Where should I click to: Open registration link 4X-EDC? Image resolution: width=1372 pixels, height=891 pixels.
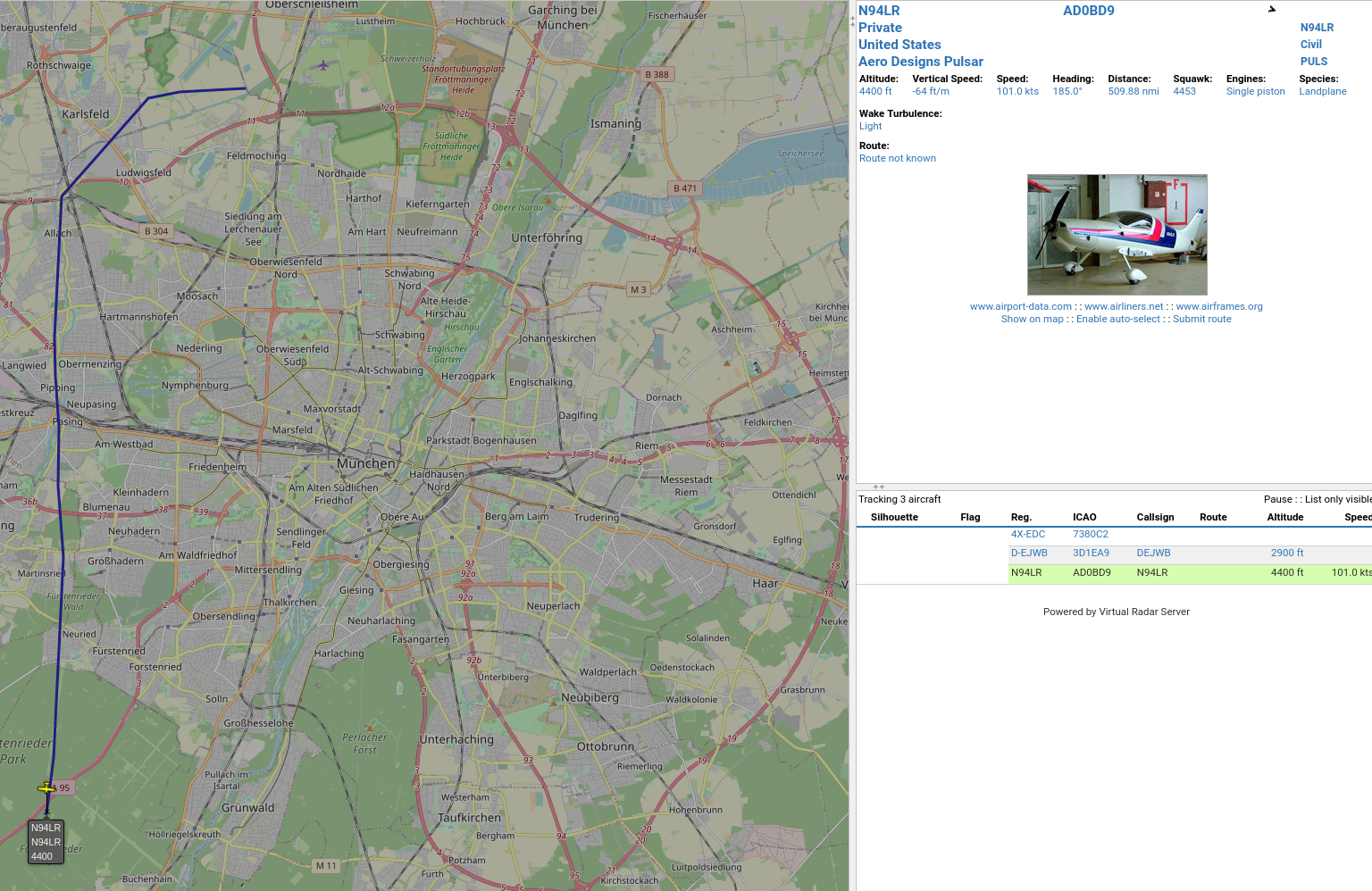(1027, 534)
